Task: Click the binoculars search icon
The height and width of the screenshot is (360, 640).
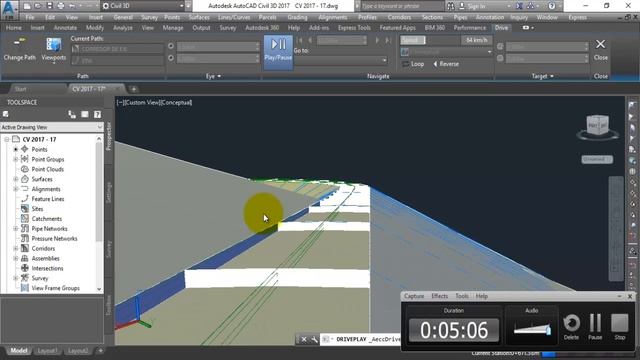Action: coord(451,6)
